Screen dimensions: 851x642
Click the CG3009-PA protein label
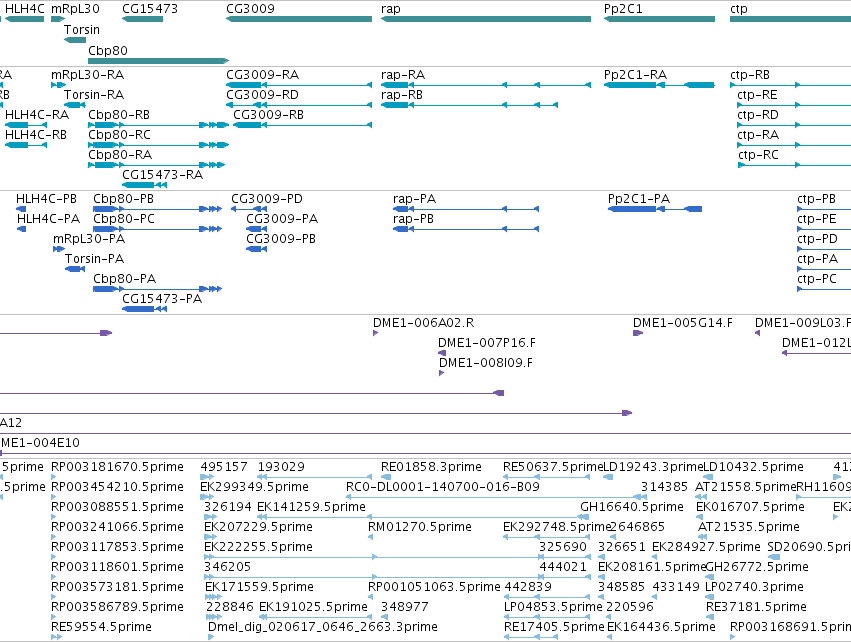coord(282,218)
